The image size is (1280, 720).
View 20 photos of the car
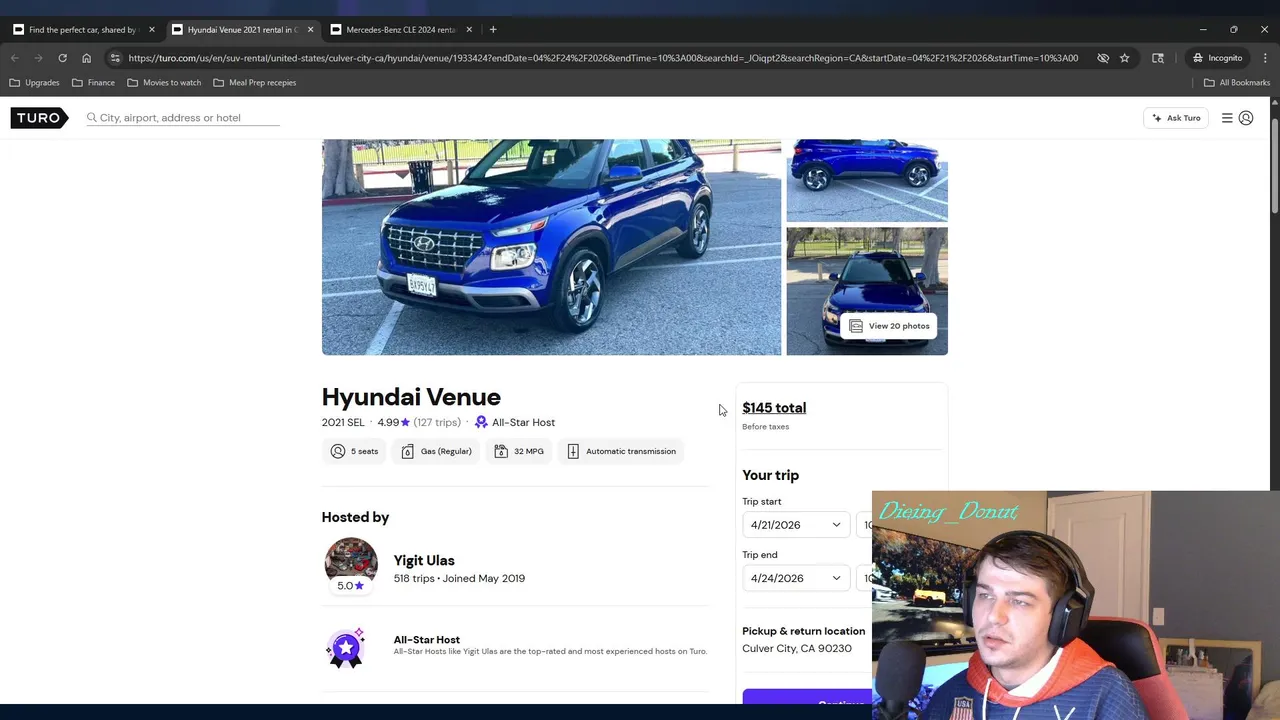890,326
